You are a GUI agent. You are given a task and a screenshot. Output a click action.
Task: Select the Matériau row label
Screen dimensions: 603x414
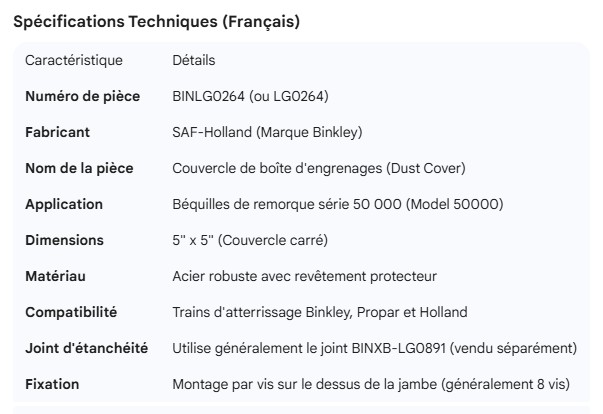pos(58,276)
